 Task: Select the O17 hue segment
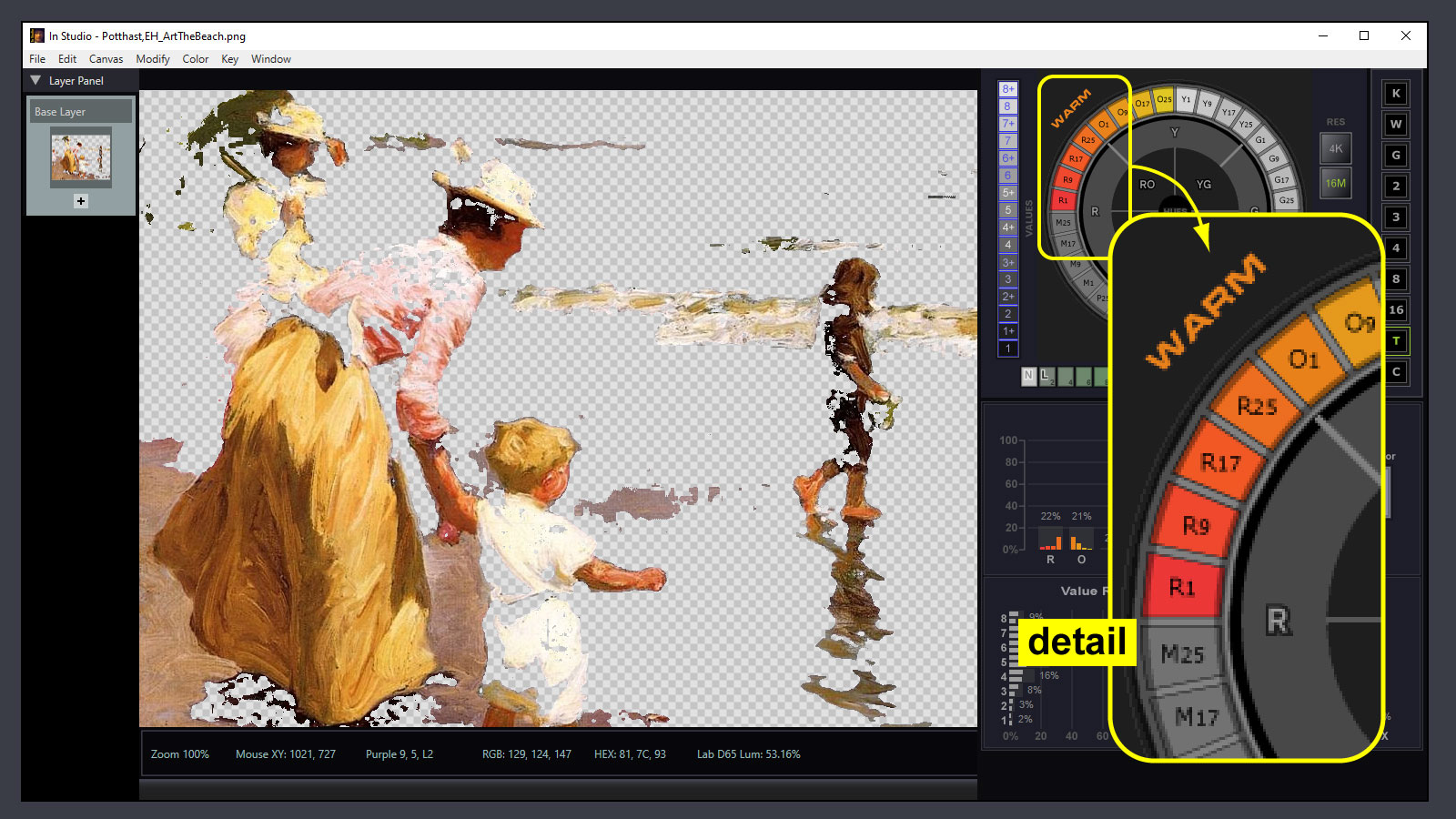click(x=1142, y=104)
